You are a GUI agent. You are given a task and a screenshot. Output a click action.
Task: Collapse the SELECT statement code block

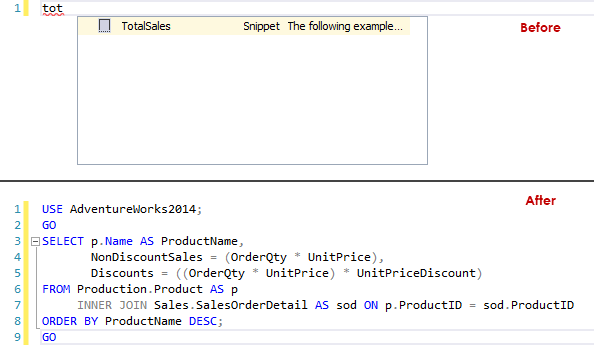35,241
